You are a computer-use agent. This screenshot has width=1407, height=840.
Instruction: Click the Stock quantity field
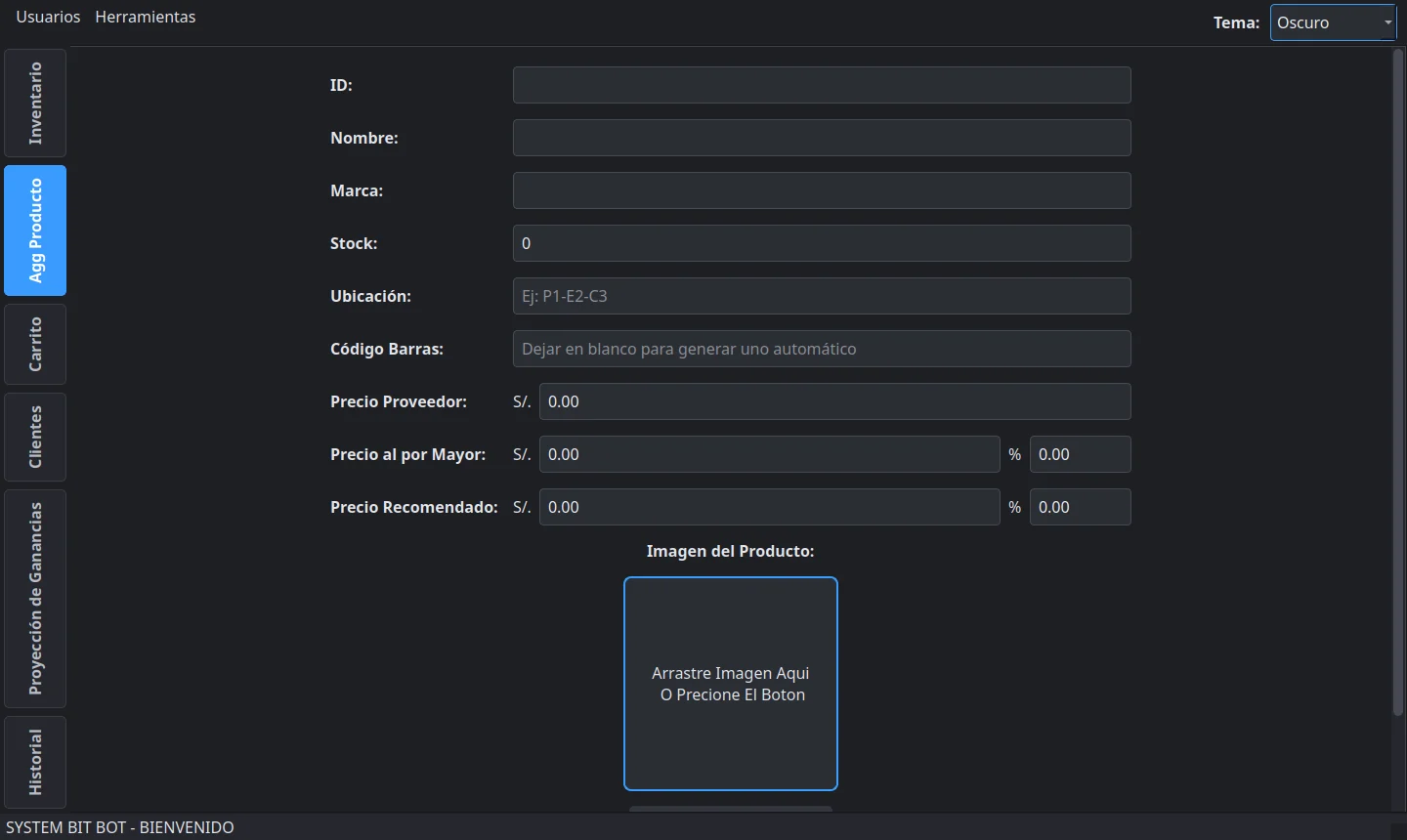pyautogui.click(x=822, y=243)
